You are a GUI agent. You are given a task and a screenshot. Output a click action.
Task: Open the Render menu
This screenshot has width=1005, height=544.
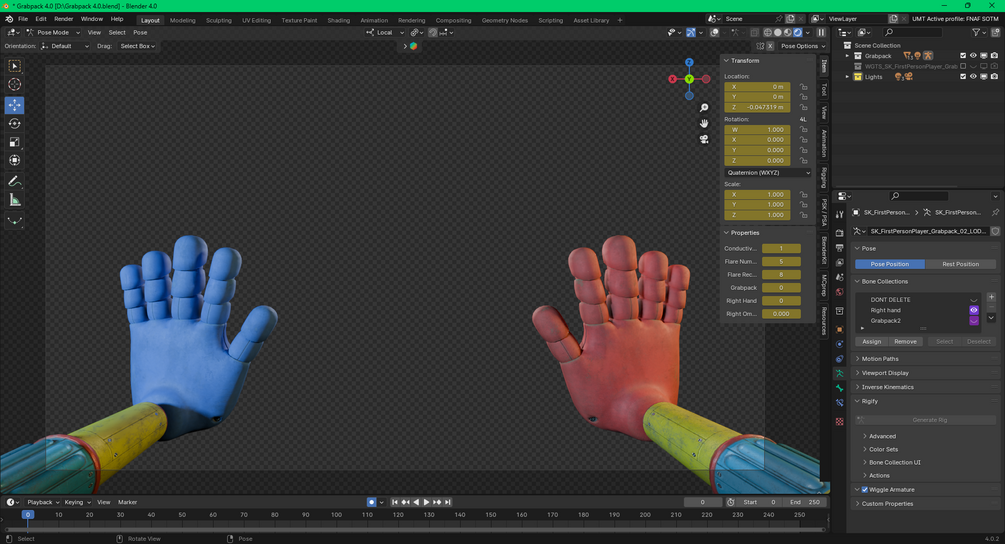(63, 19)
